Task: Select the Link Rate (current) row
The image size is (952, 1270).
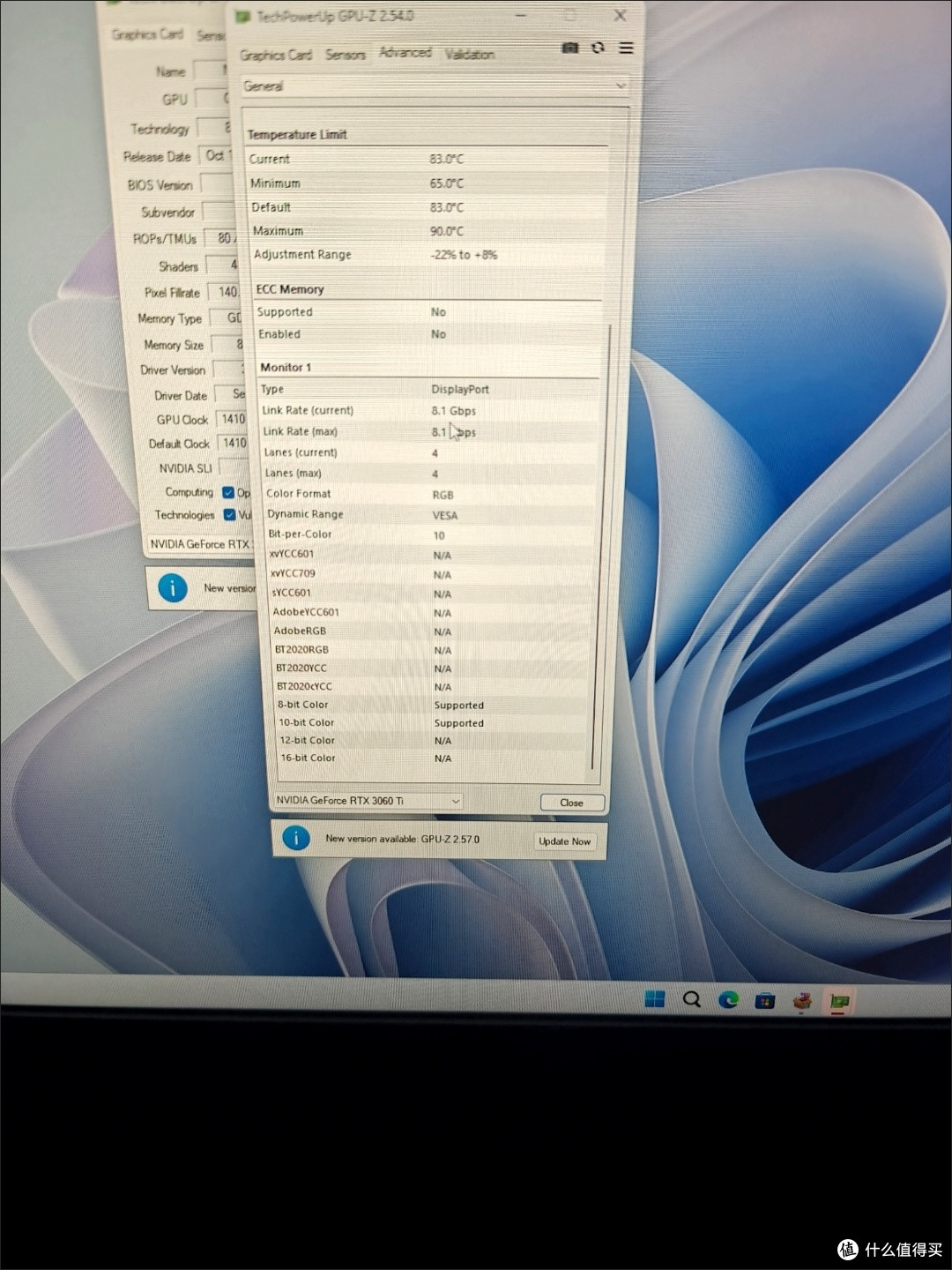Action: pos(430,411)
